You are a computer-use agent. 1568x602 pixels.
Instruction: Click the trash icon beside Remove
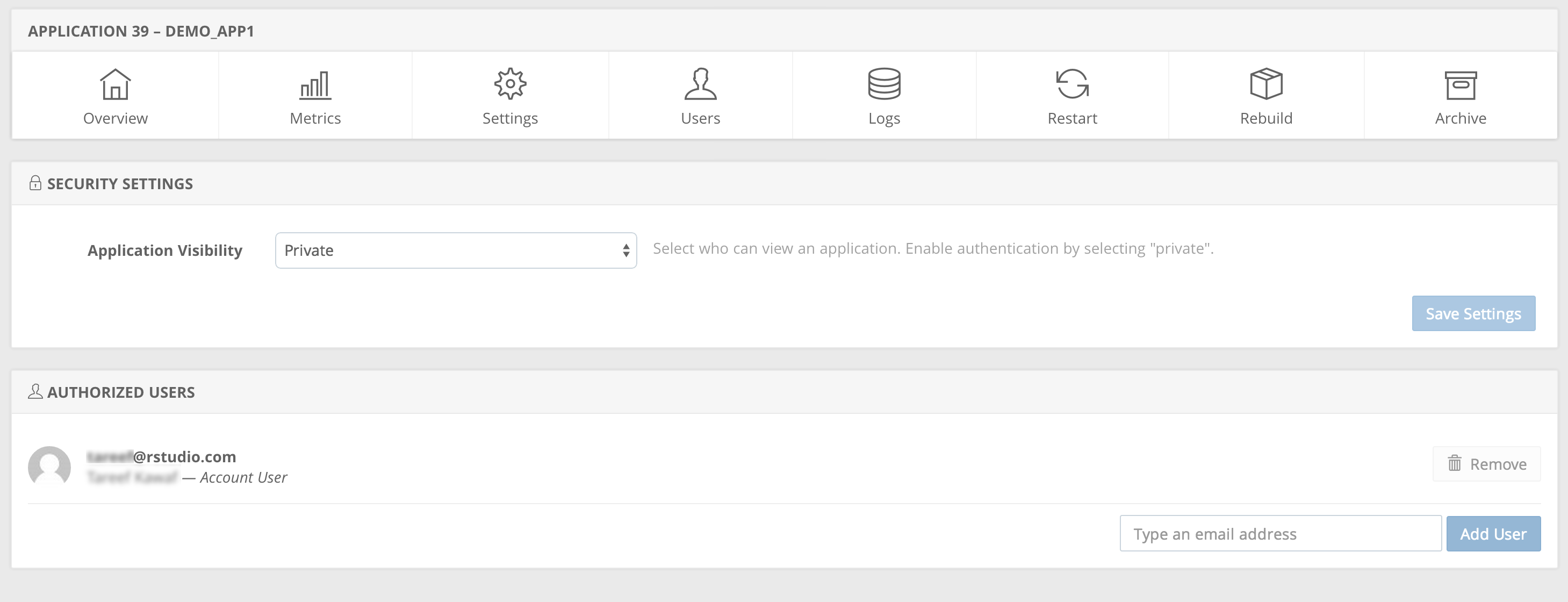[x=1454, y=464]
